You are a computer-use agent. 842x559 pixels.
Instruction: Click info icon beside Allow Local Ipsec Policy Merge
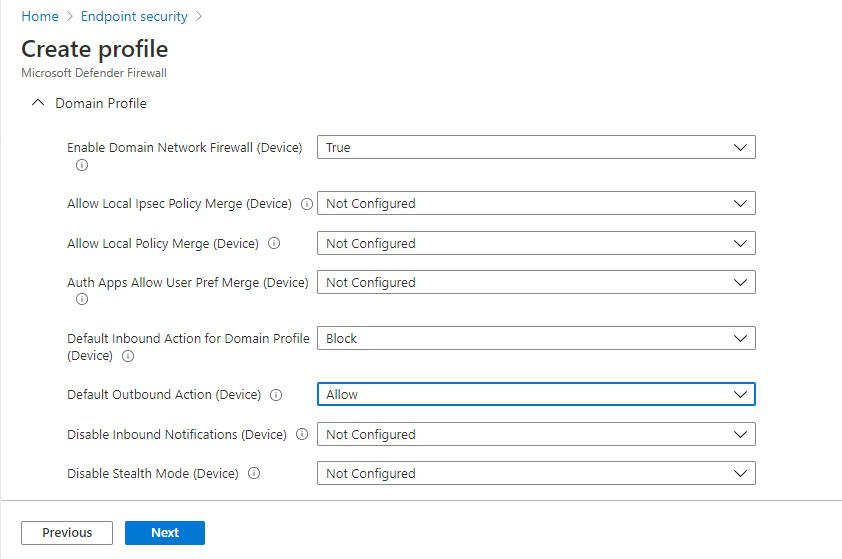click(307, 204)
